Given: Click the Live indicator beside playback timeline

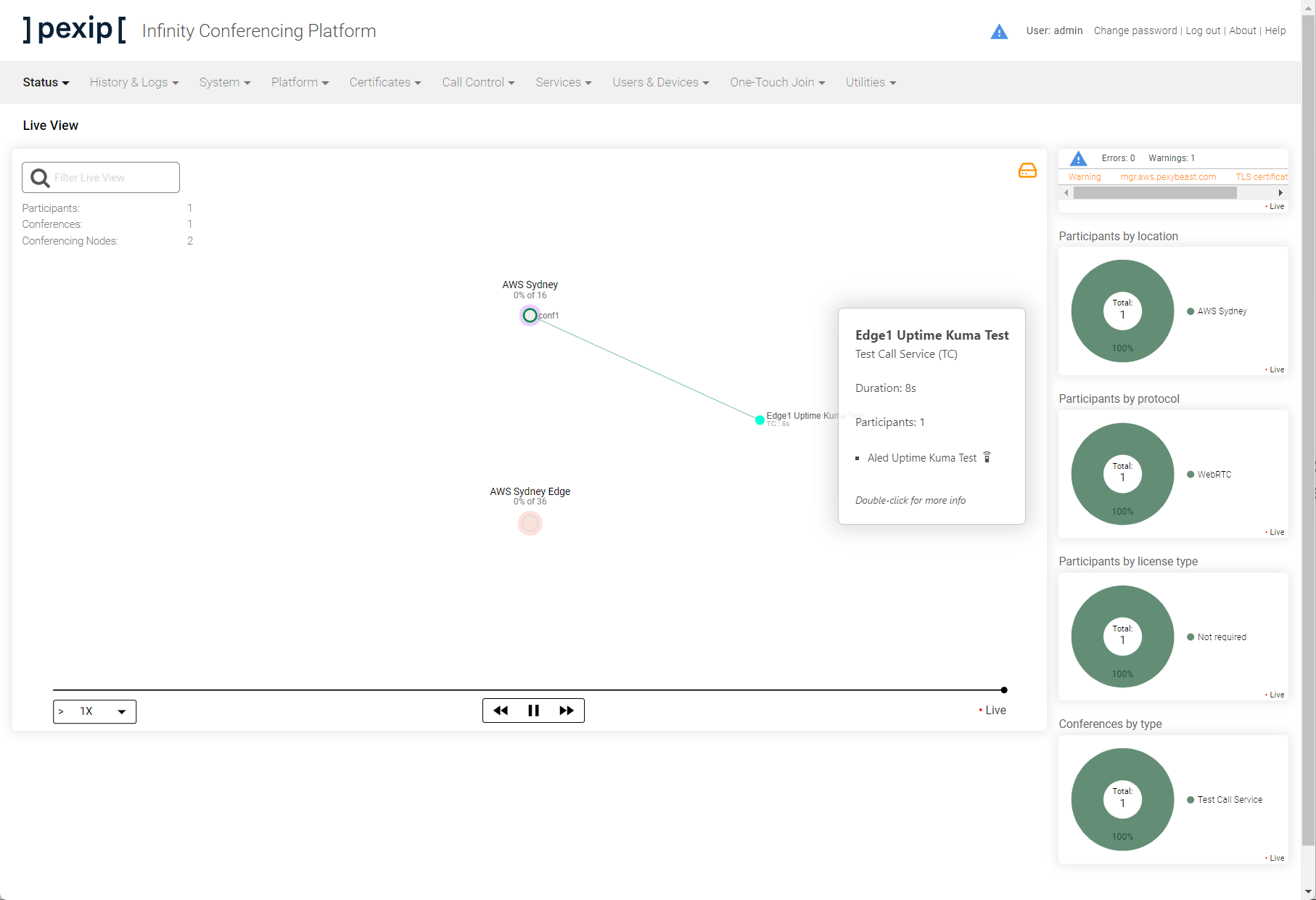Looking at the screenshot, I should [x=992, y=711].
